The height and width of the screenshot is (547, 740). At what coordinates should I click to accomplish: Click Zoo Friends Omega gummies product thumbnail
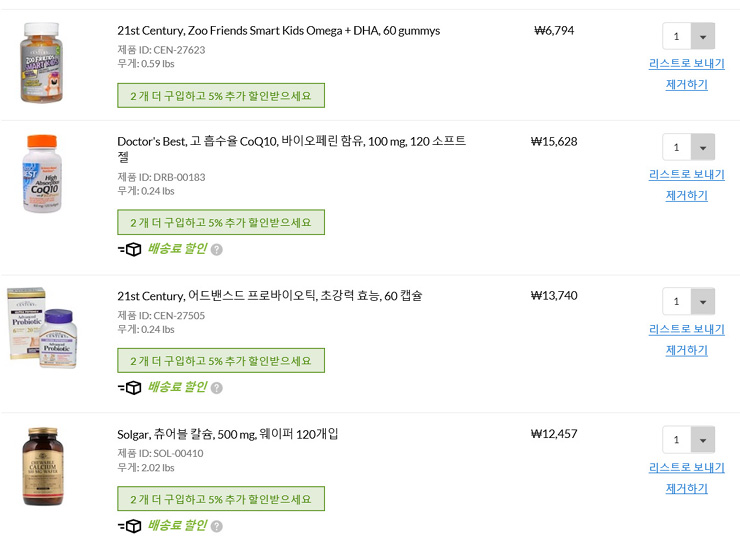click(47, 62)
